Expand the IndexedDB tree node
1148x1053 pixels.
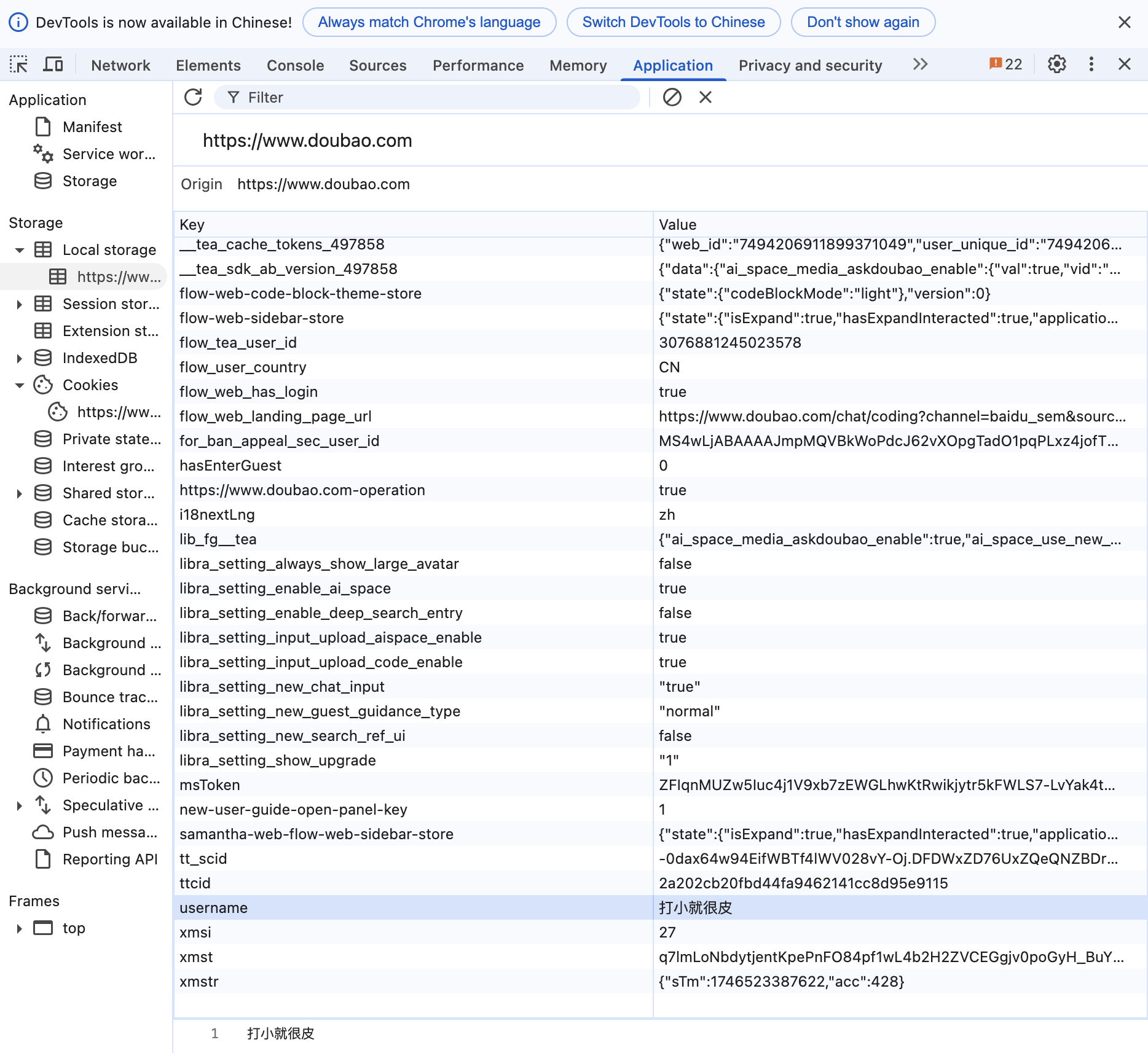pyautogui.click(x=20, y=358)
